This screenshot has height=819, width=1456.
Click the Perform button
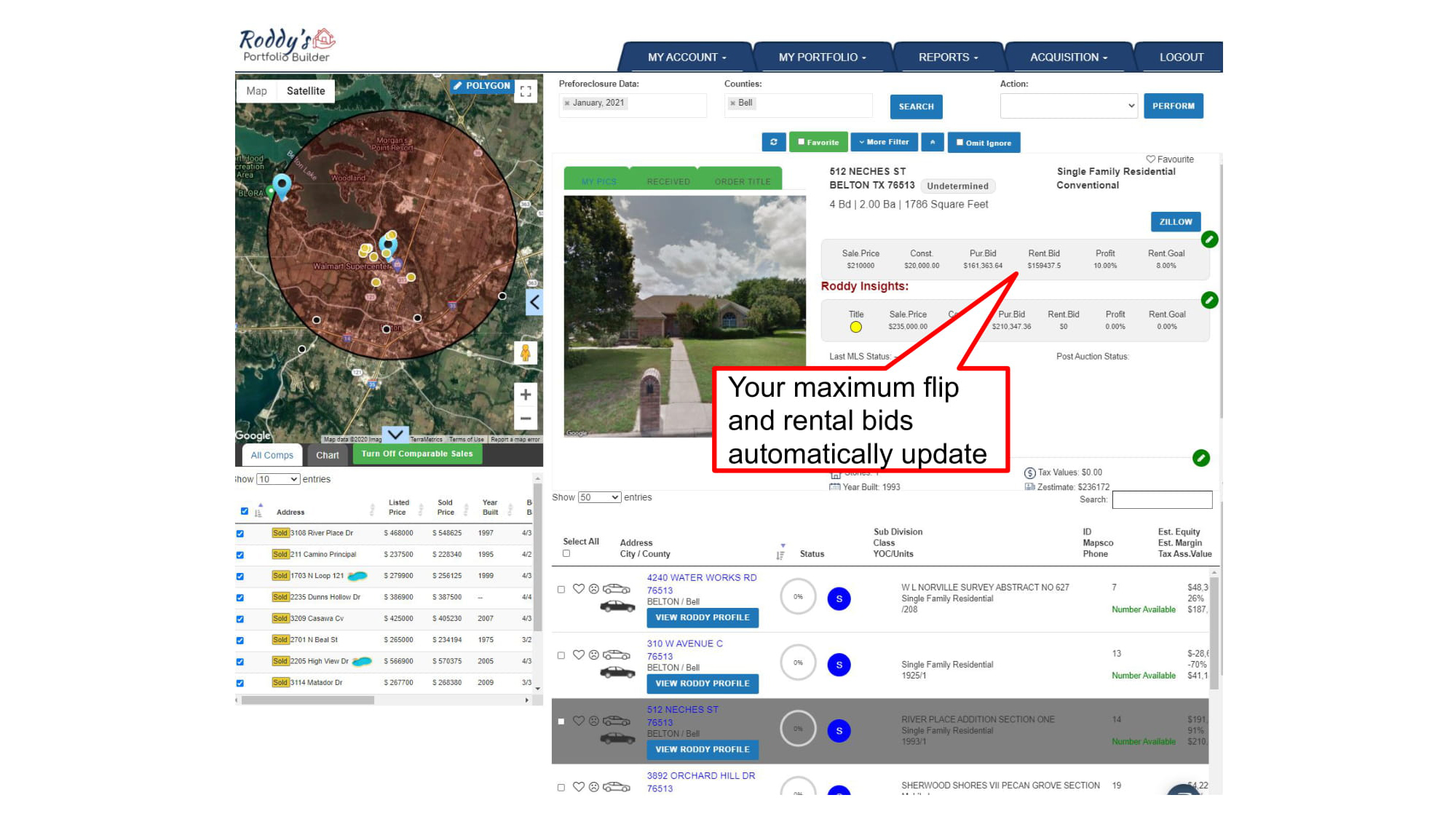click(1173, 106)
